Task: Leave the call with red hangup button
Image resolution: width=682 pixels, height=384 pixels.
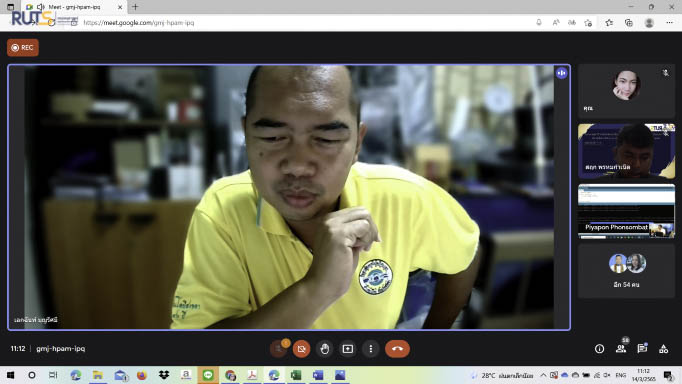Action: [x=397, y=349]
